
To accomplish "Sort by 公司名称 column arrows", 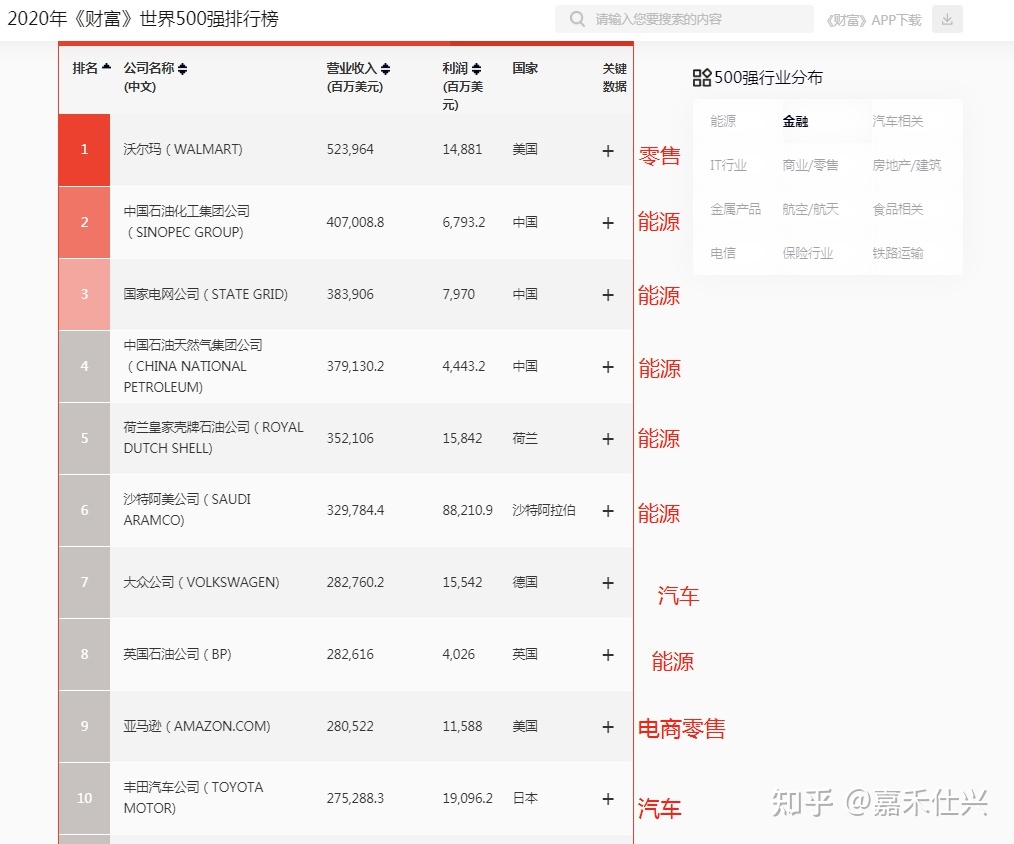I will point(182,69).
